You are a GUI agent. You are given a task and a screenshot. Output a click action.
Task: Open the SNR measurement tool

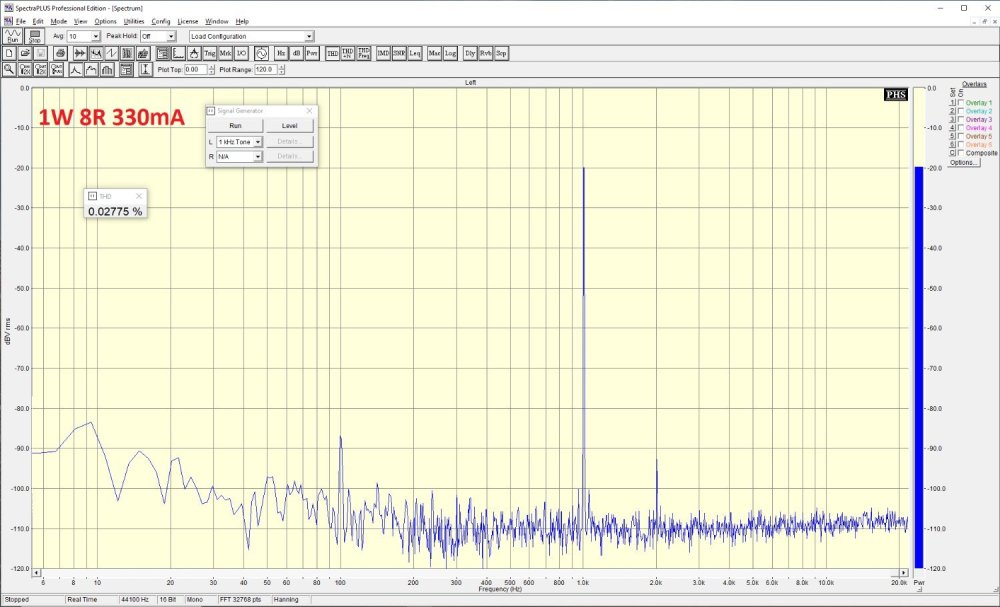click(399, 52)
